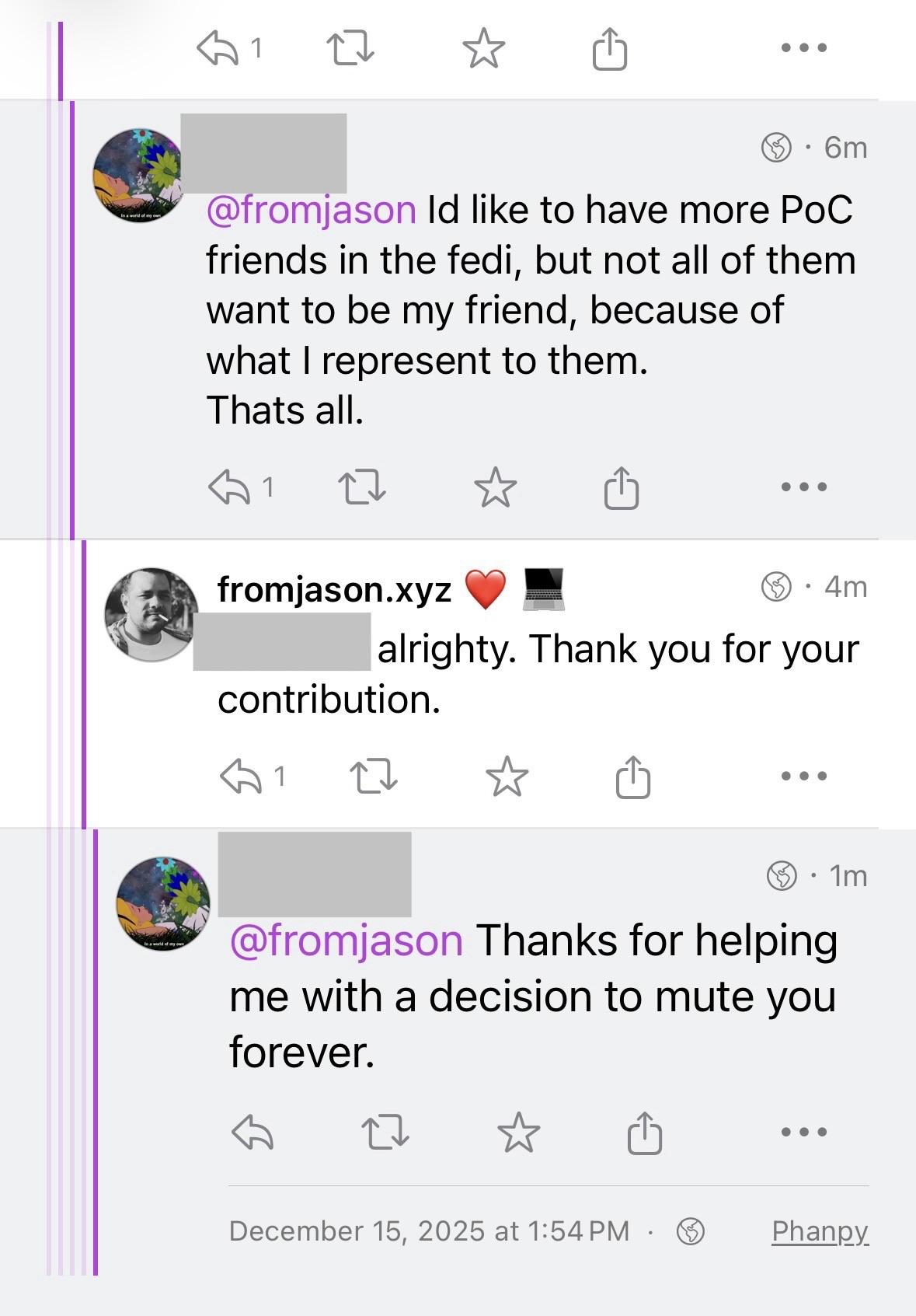Image resolution: width=916 pixels, height=1316 pixels.
Task: Open more options on 6m post
Action: point(803,487)
